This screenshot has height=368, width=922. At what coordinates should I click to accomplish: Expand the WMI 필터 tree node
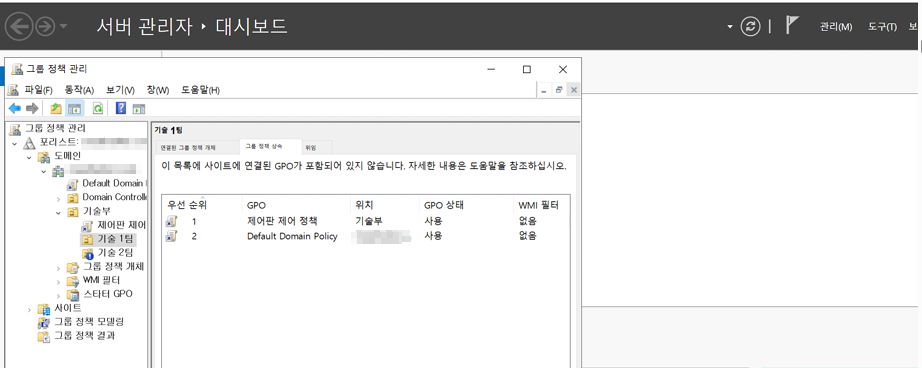click(58, 281)
